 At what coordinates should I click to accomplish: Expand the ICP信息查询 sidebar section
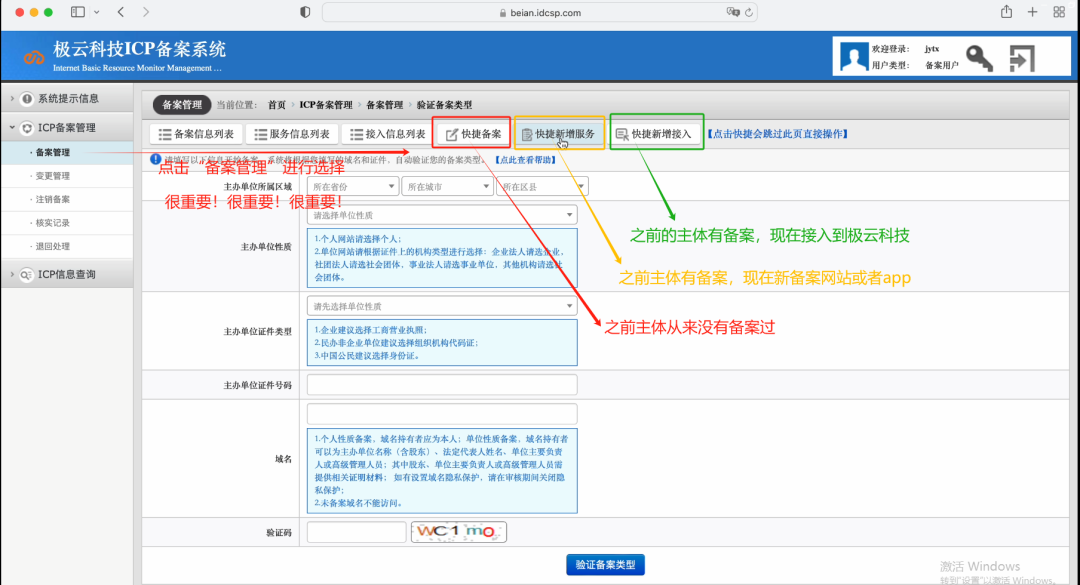click(x=66, y=274)
